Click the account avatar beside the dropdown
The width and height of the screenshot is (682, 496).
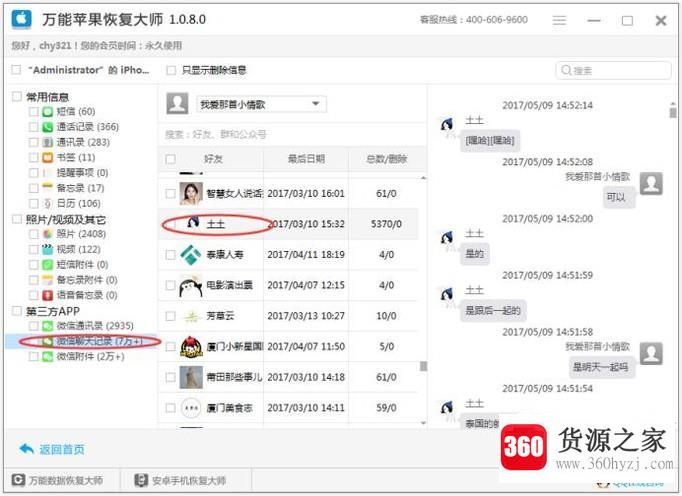click(177, 104)
